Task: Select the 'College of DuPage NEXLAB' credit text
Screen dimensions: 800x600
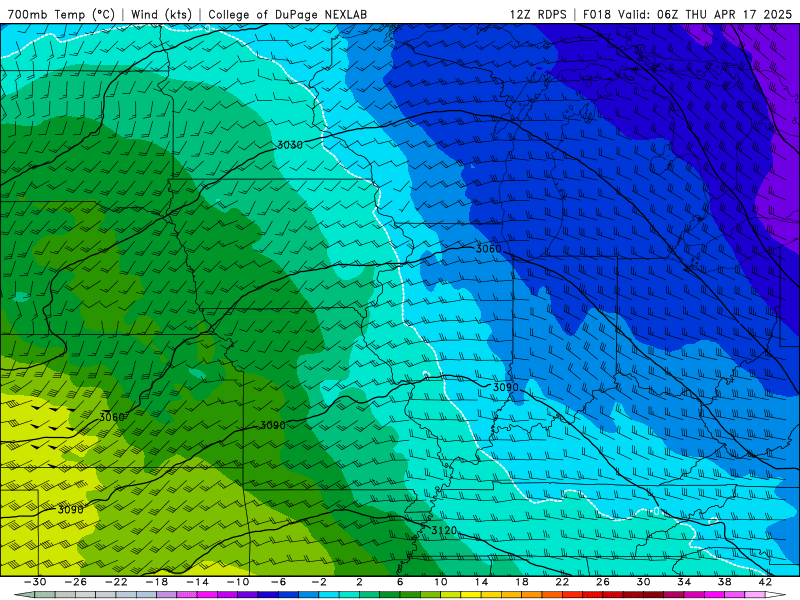Action: [287, 14]
